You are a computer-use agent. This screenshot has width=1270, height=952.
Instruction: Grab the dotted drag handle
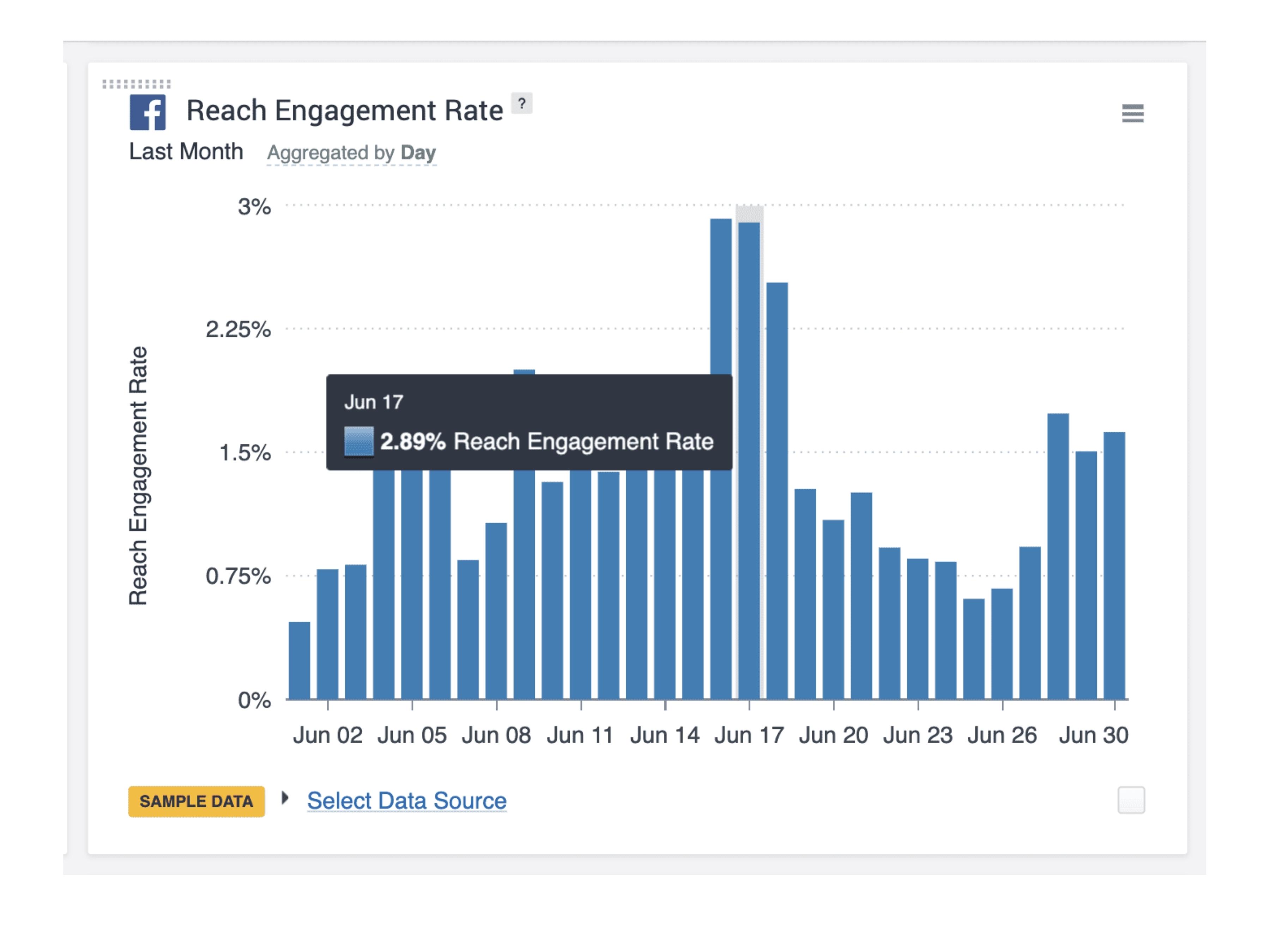(137, 84)
